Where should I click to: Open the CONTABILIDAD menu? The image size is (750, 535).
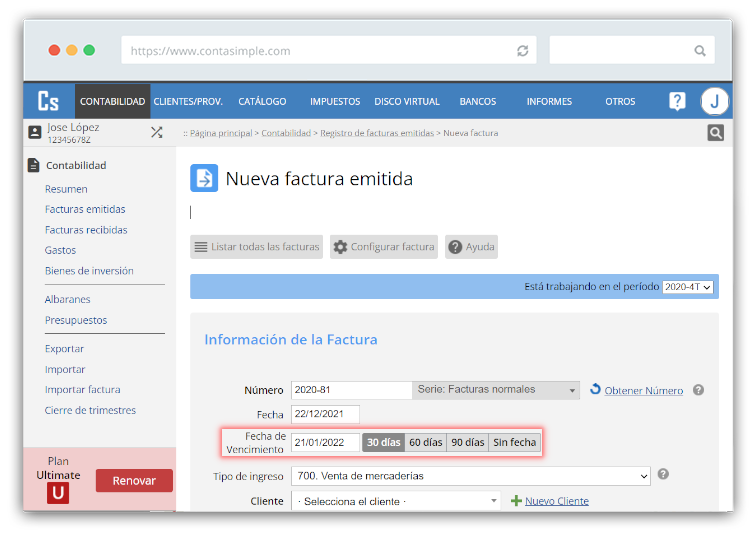click(x=112, y=101)
